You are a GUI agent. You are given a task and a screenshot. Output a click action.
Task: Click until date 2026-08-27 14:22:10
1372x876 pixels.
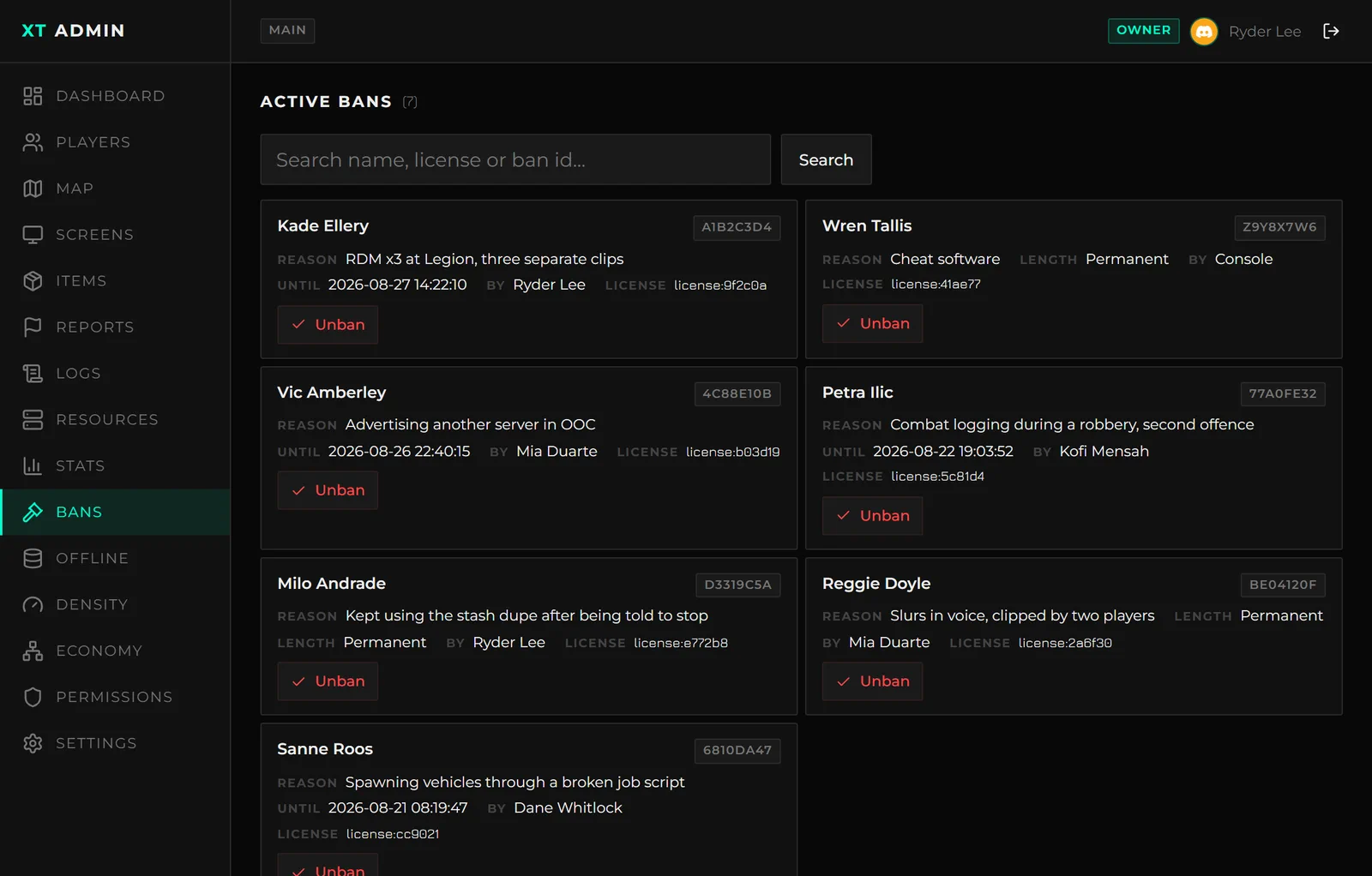(x=398, y=285)
